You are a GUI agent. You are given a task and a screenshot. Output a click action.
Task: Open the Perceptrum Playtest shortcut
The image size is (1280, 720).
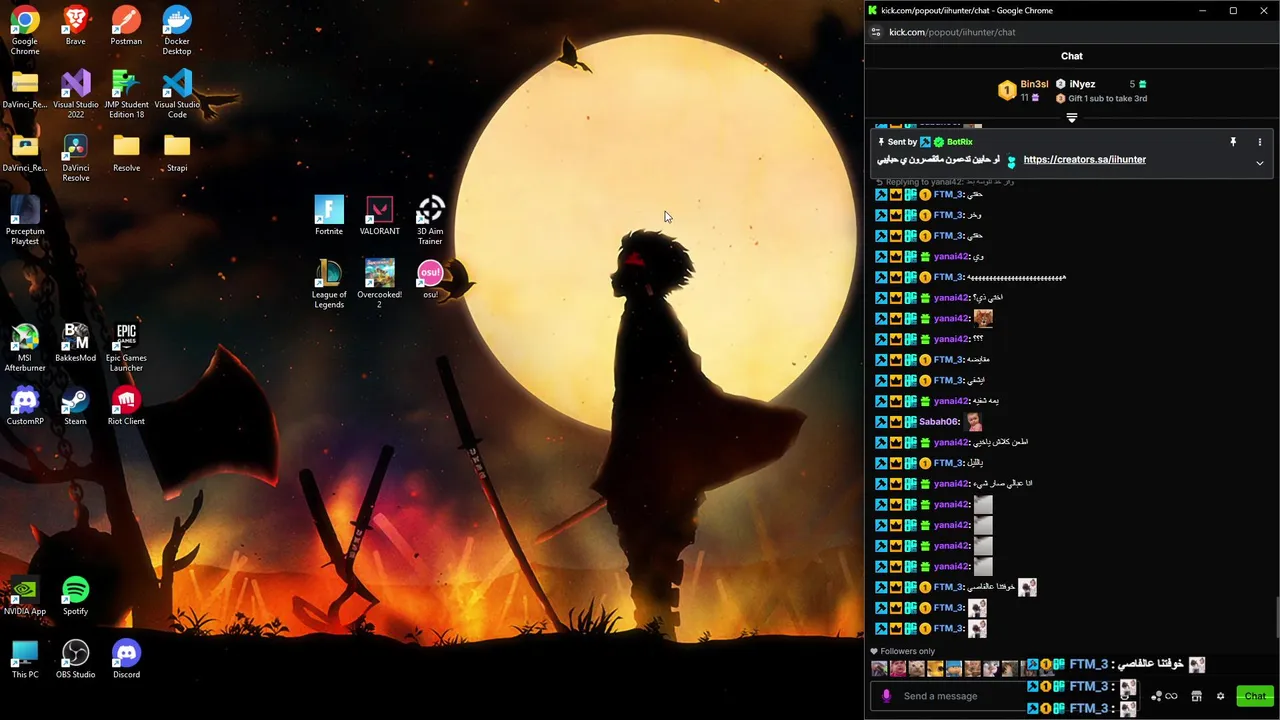25,220
